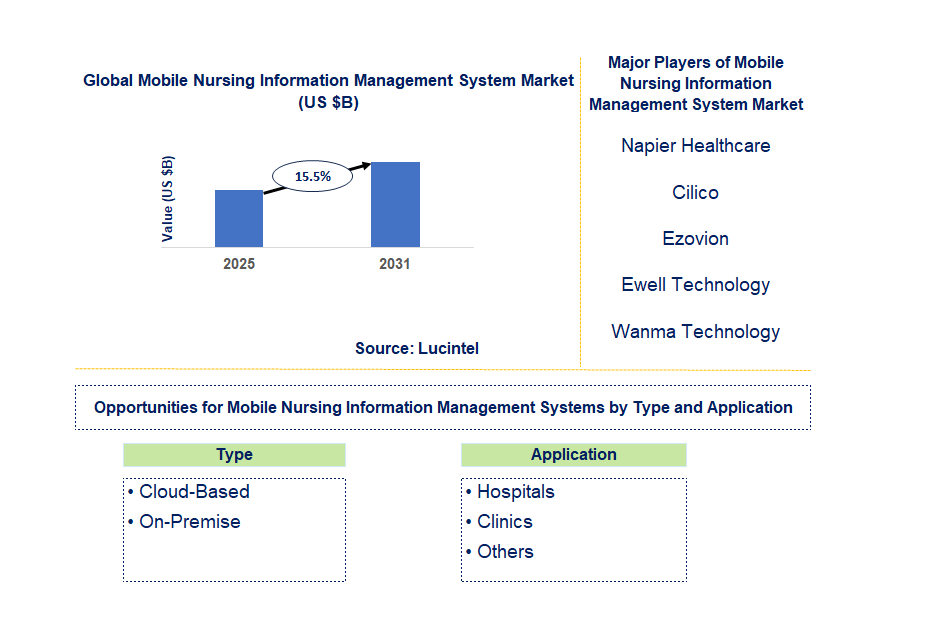Click the '2025' axis label

coord(239,264)
